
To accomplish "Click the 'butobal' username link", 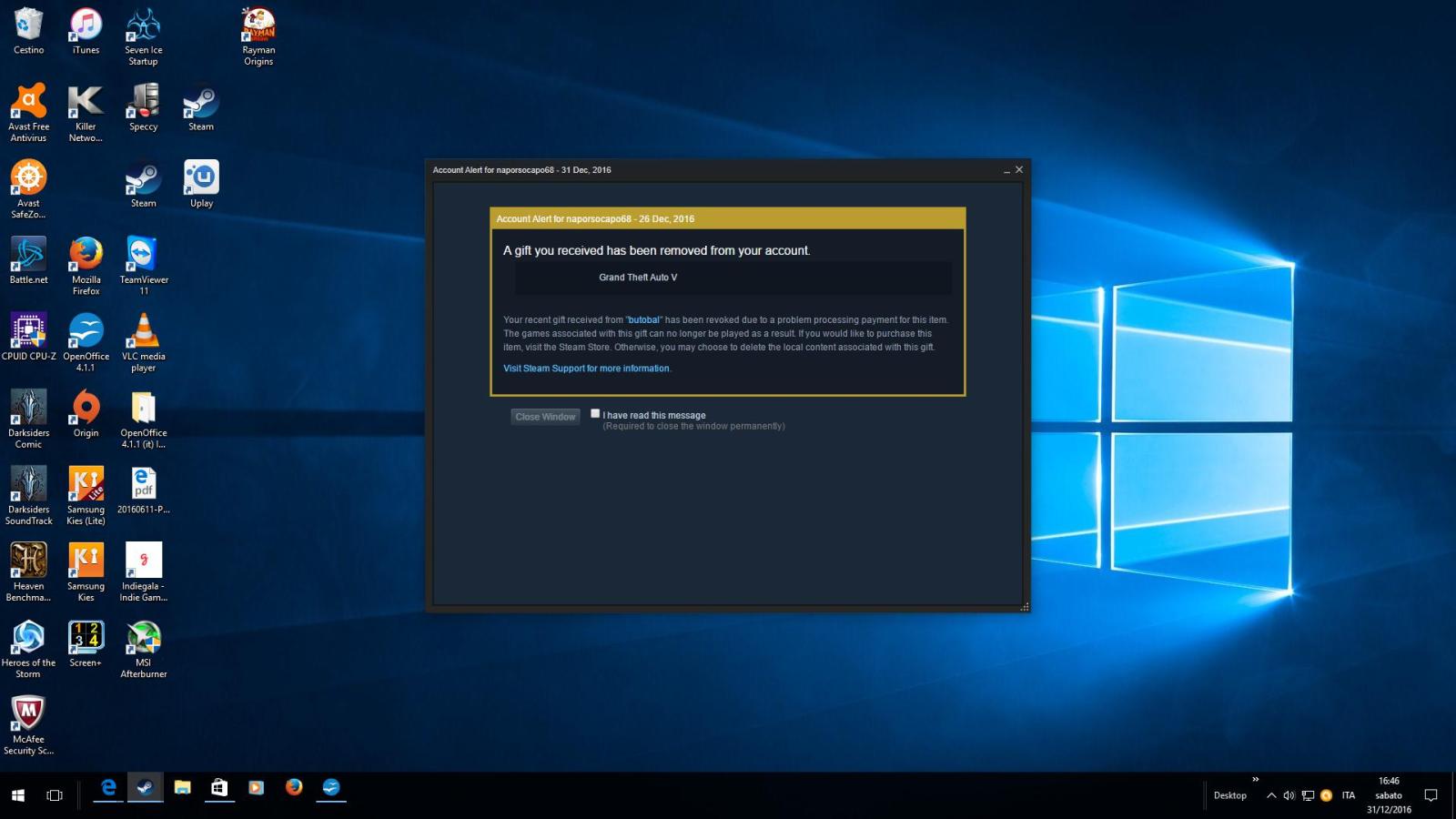I will pyautogui.click(x=643, y=320).
